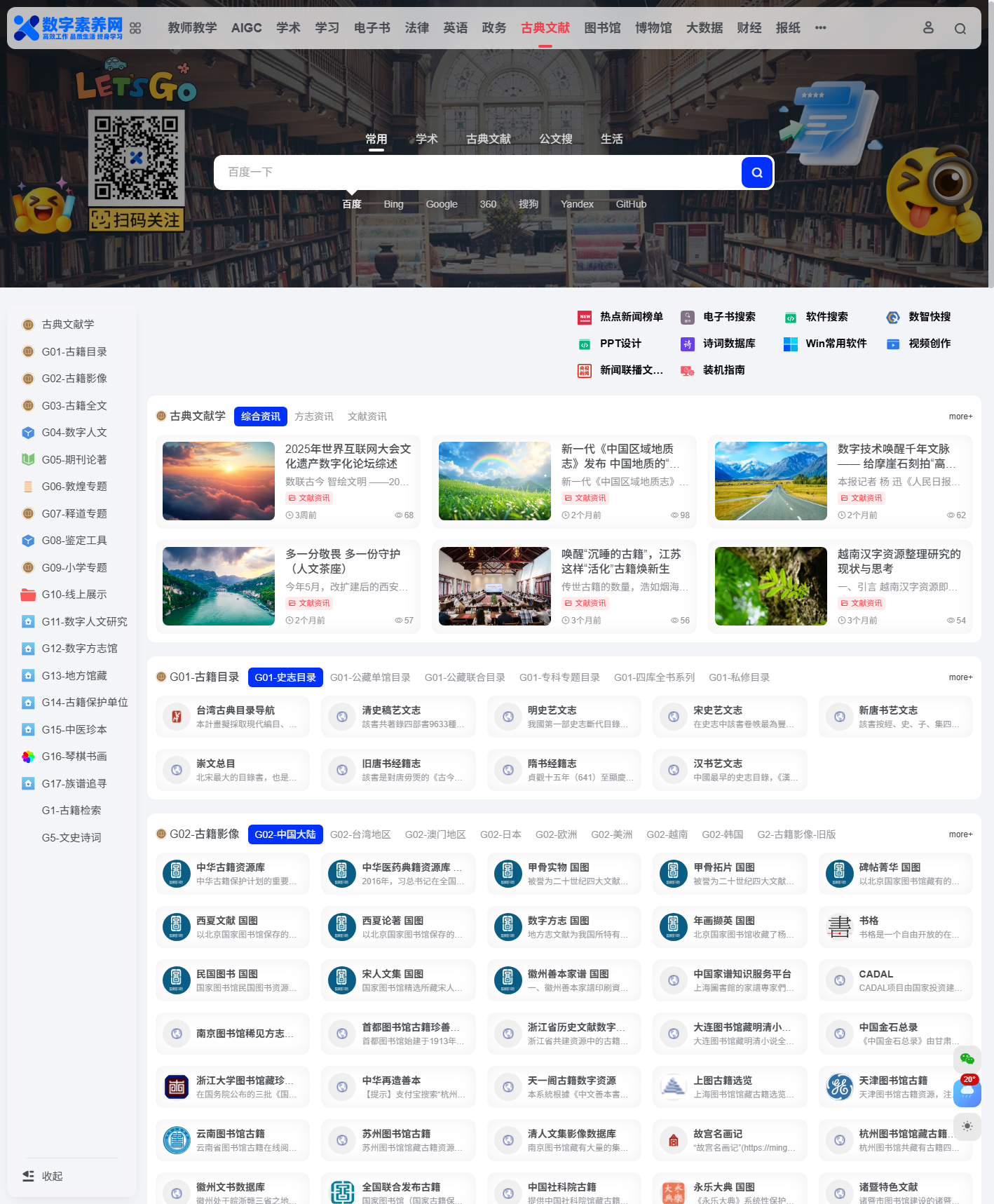The height and width of the screenshot is (1204, 994).
Task: Click the blue search submit button
Action: [757, 173]
